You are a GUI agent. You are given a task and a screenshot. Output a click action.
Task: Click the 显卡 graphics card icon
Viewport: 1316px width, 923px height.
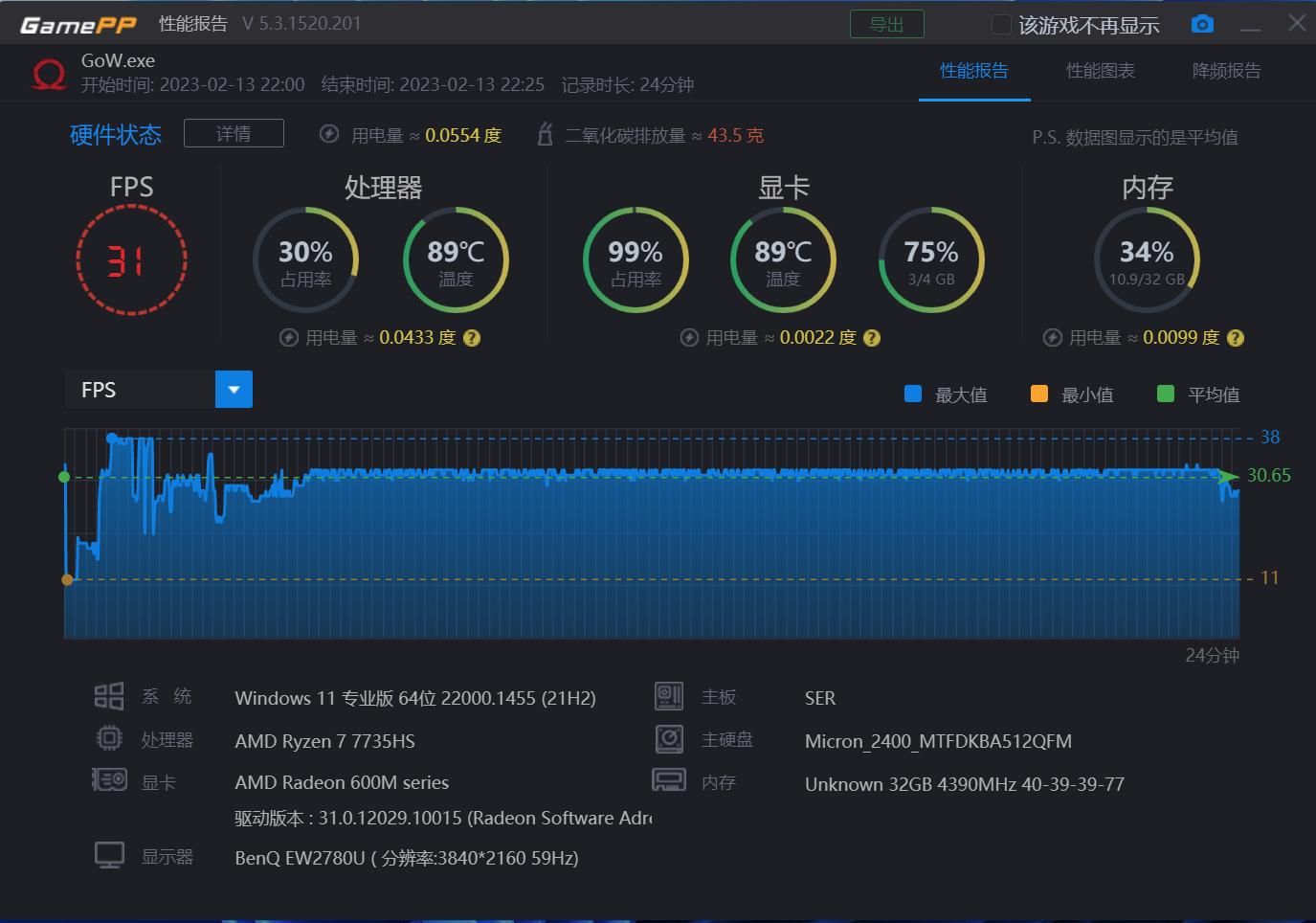click(x=108, y=779)
